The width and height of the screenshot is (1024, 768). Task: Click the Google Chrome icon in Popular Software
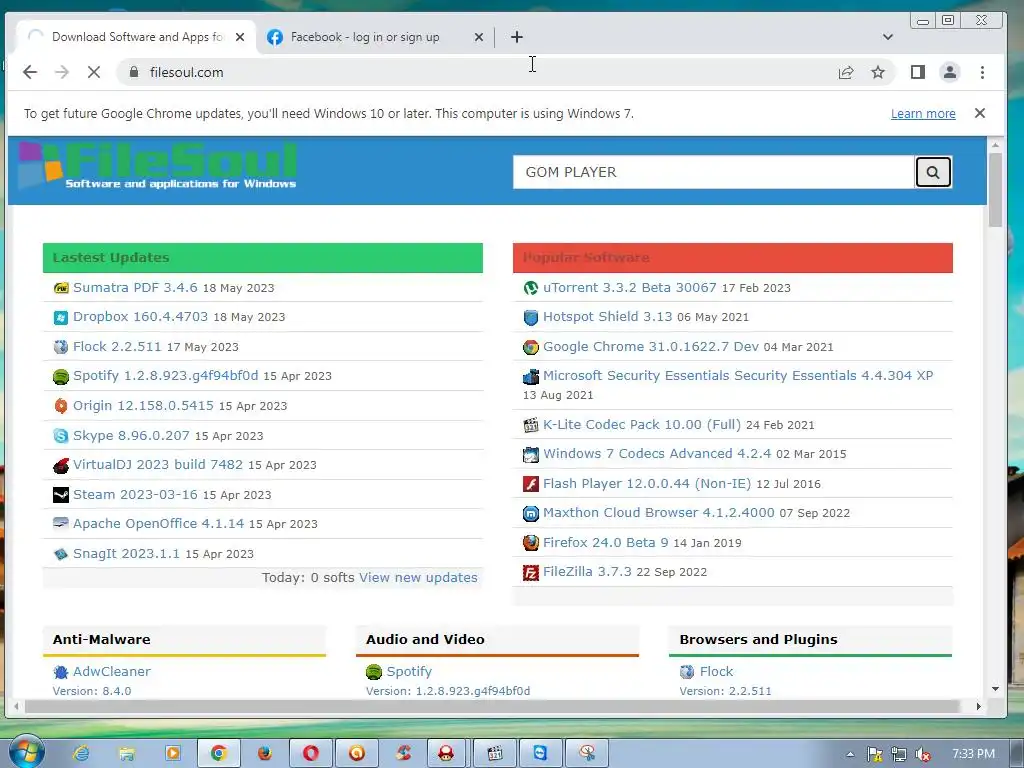tap(531, 347)
